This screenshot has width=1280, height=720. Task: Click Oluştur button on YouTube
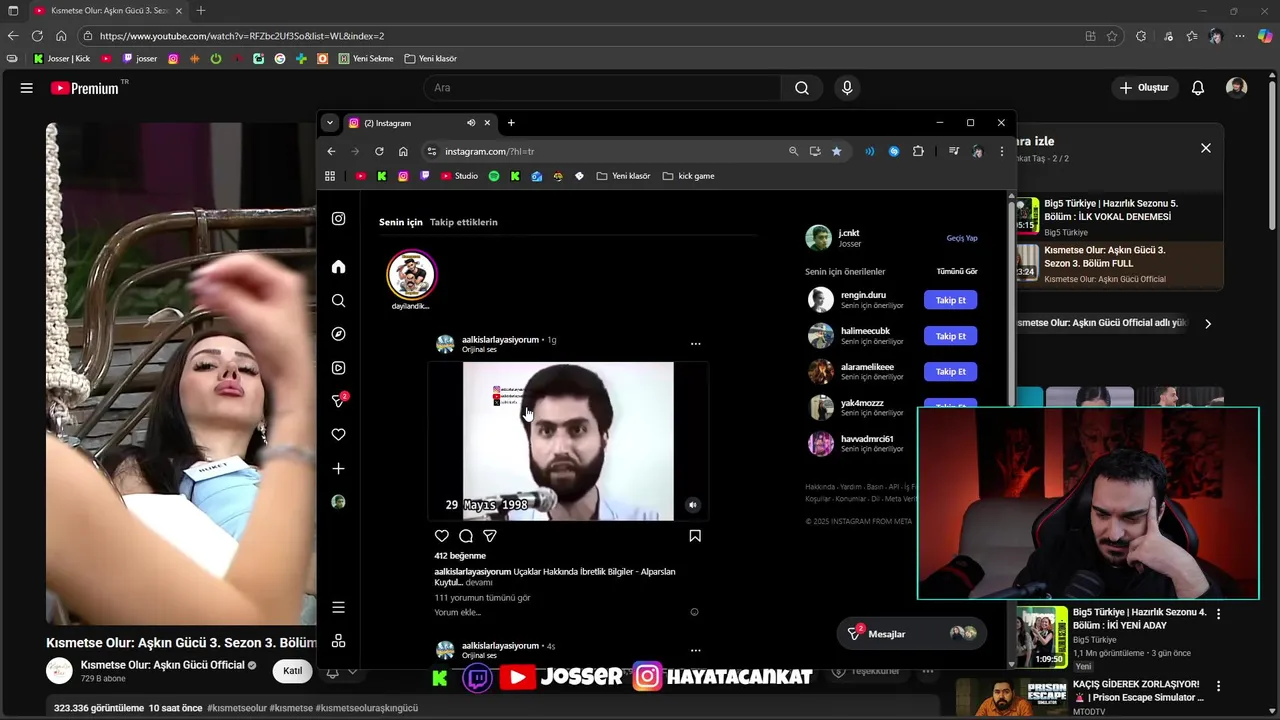(1144, 88)
